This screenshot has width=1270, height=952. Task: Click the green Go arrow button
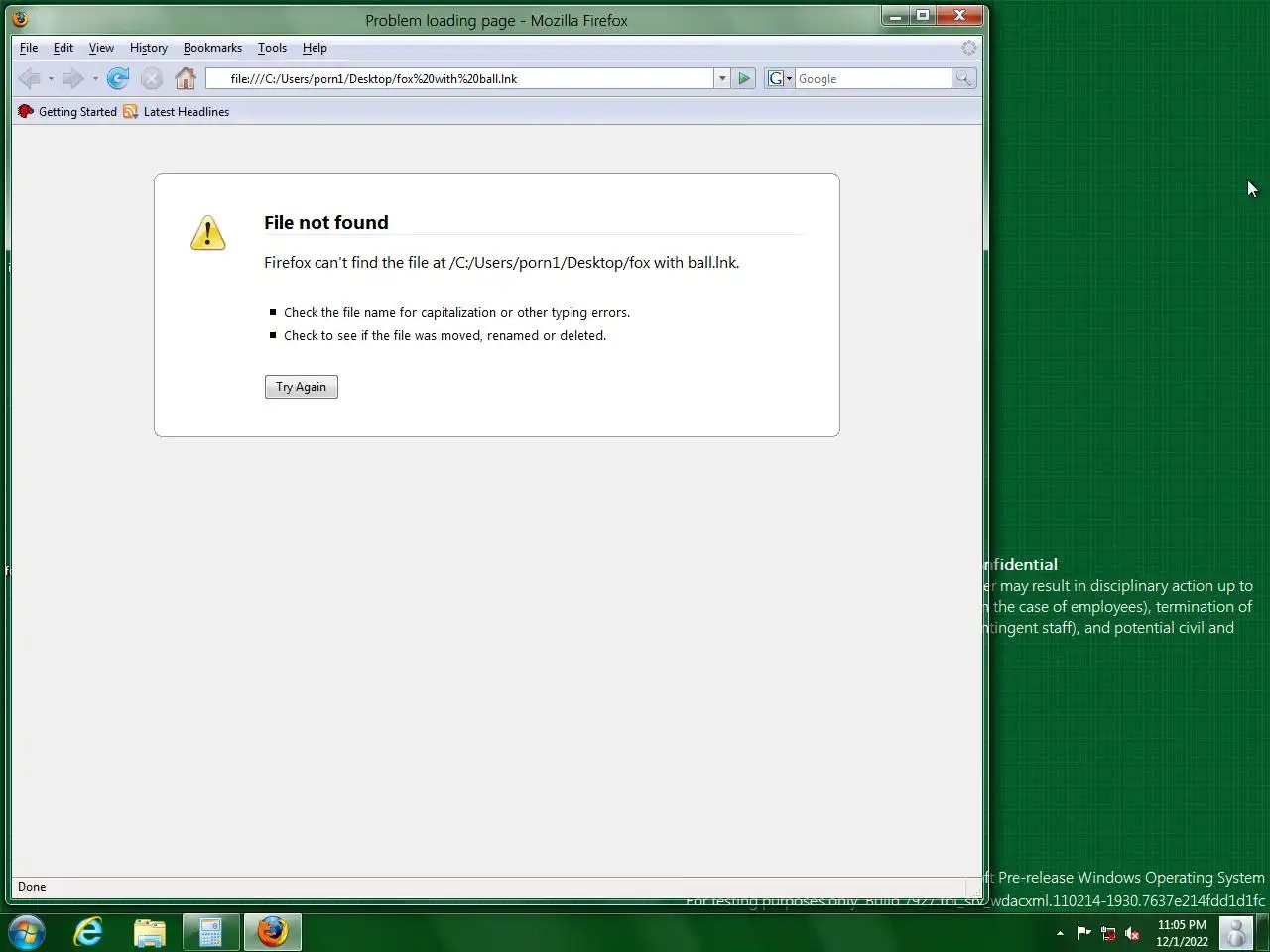744,78
